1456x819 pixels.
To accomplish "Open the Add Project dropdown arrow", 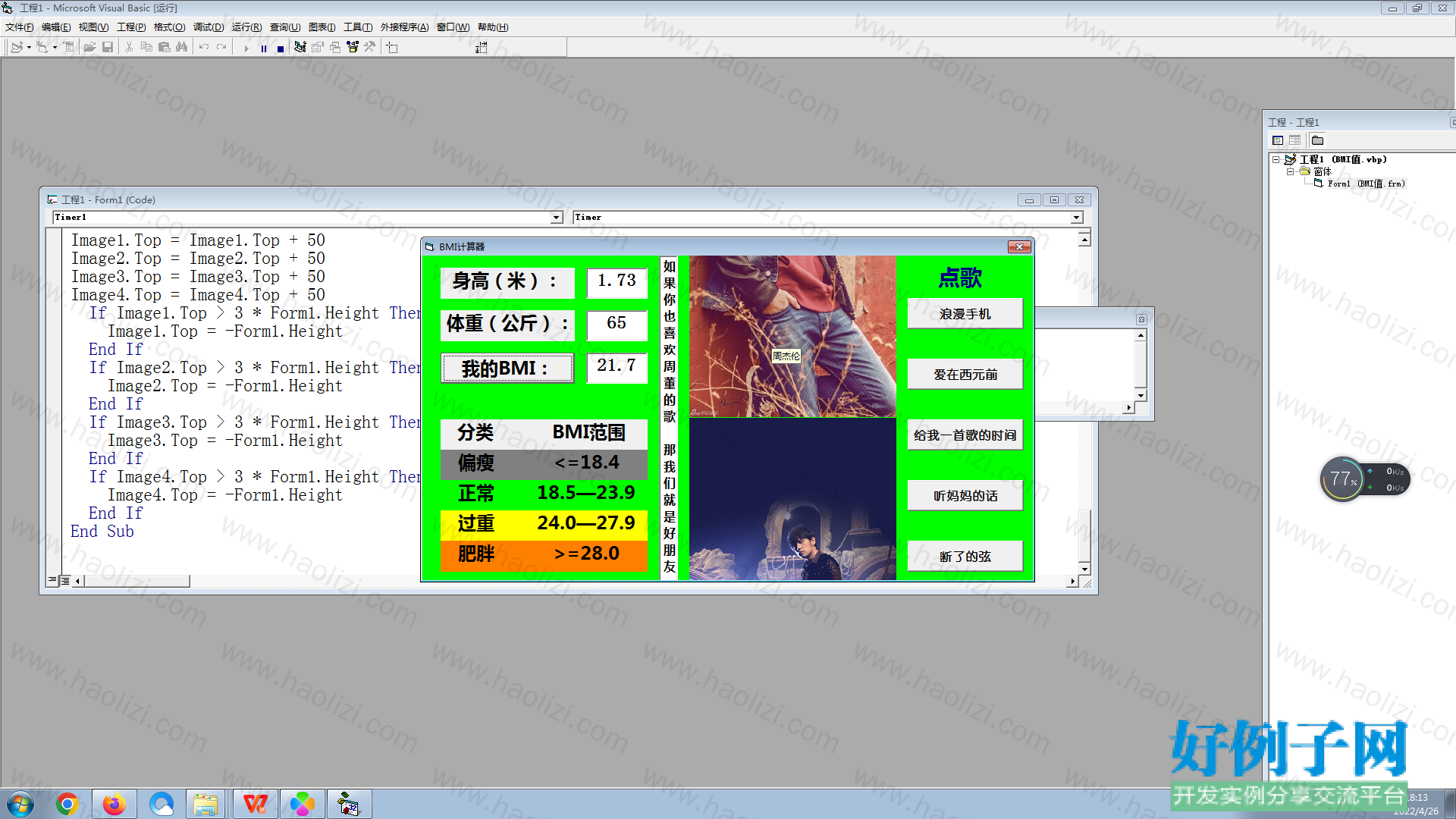I will coord(29,47).
